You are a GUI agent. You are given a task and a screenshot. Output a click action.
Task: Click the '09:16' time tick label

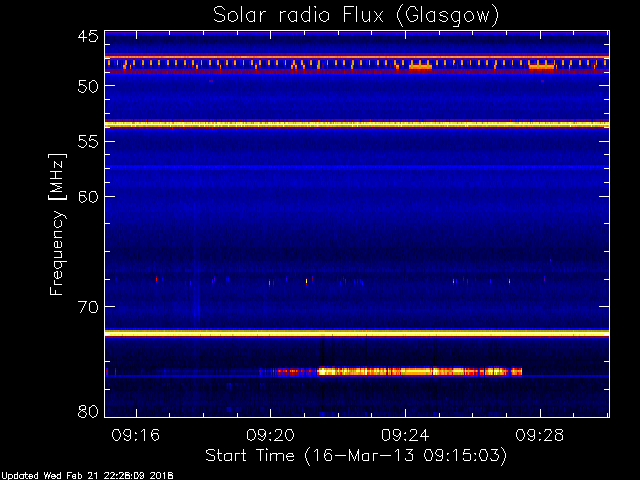point(136,435)
